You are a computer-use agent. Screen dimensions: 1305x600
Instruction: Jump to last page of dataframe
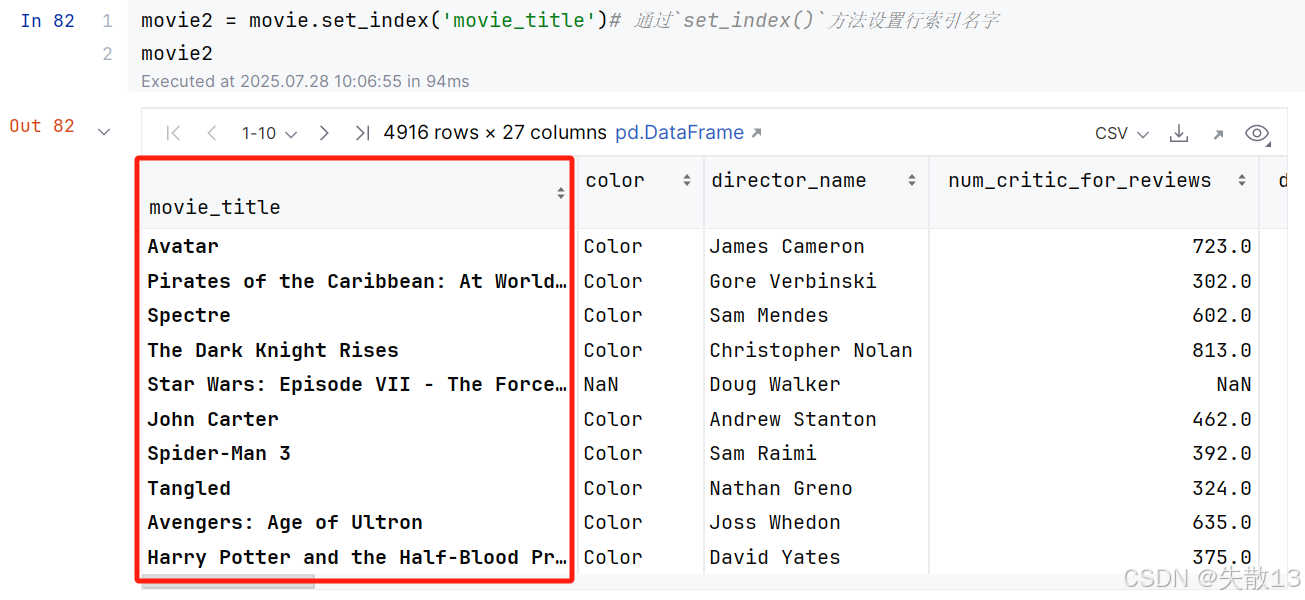pyautogui.click(x=362, y=133)
